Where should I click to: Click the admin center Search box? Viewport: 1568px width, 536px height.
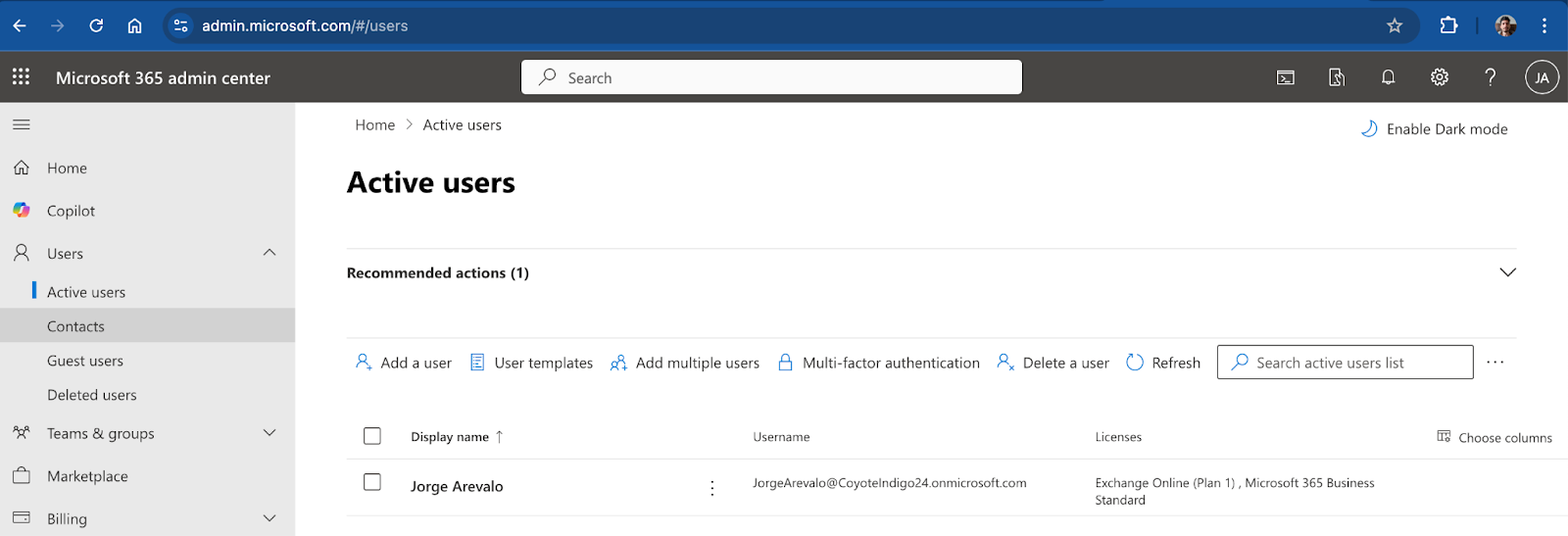click(x=771, y=77)
